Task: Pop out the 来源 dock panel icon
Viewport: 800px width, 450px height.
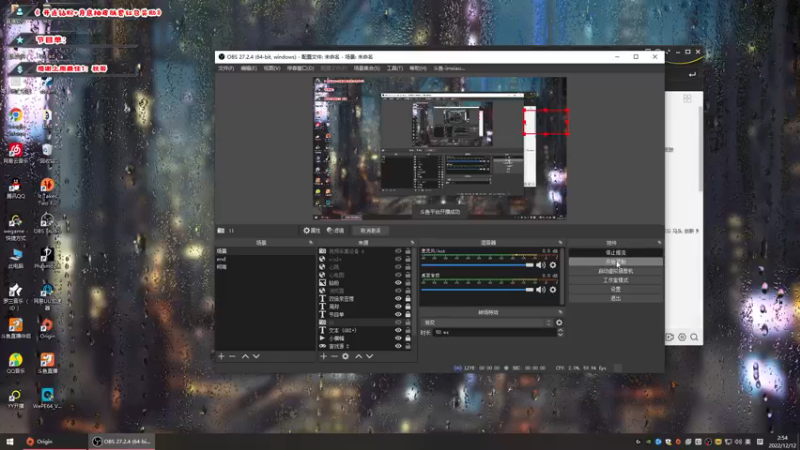Action: tap(412, 243)
